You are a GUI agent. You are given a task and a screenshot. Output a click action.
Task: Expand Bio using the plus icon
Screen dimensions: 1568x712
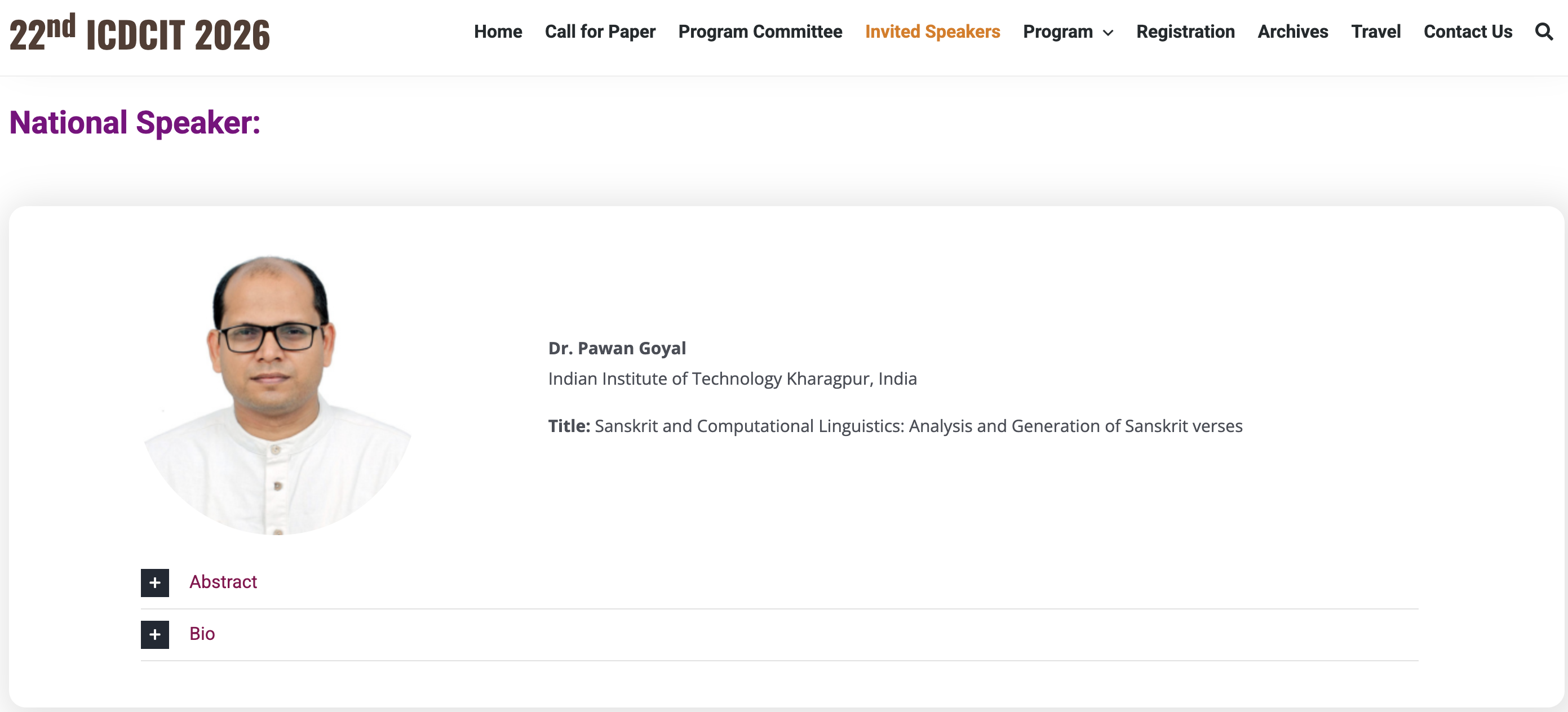tap(155, 635)
